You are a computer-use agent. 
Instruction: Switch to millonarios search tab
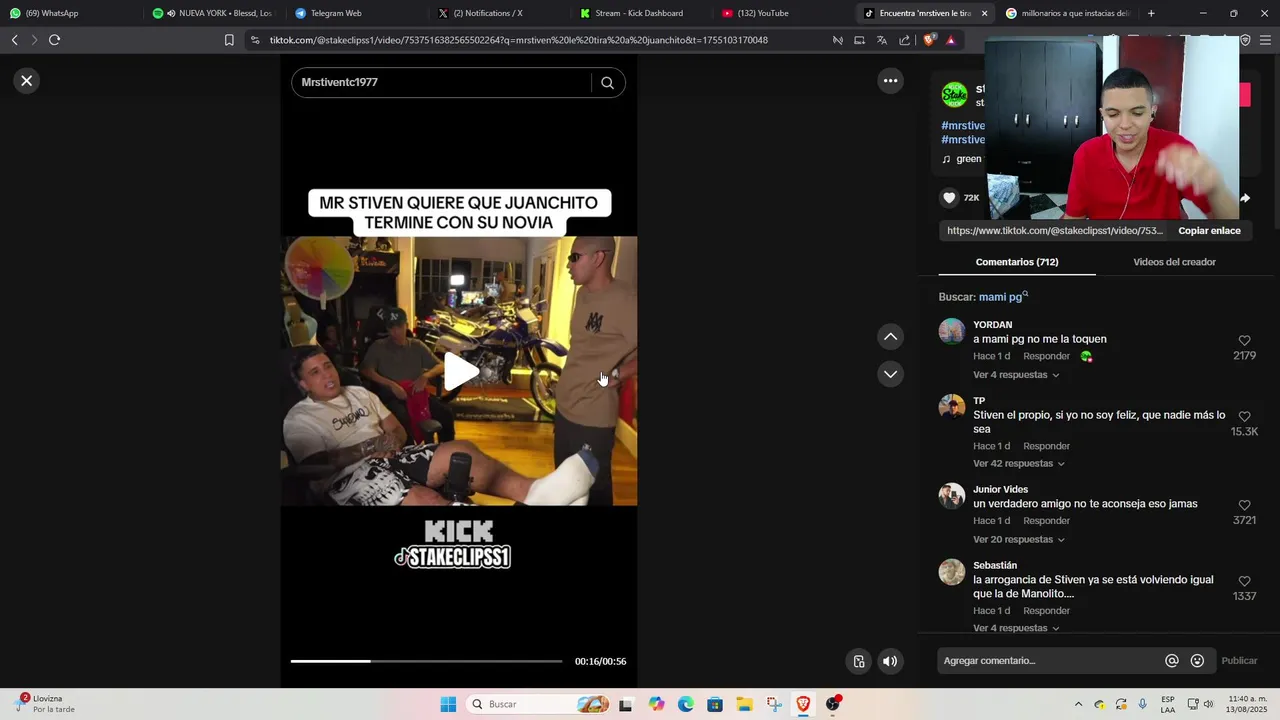1068,13
